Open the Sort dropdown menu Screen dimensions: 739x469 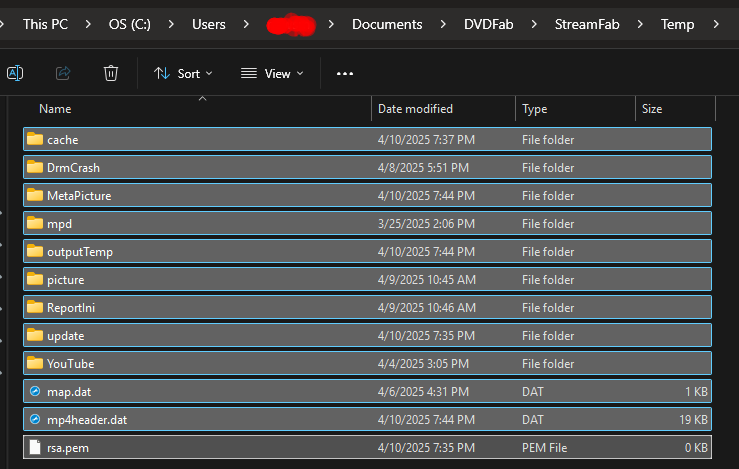pos(183,73)
